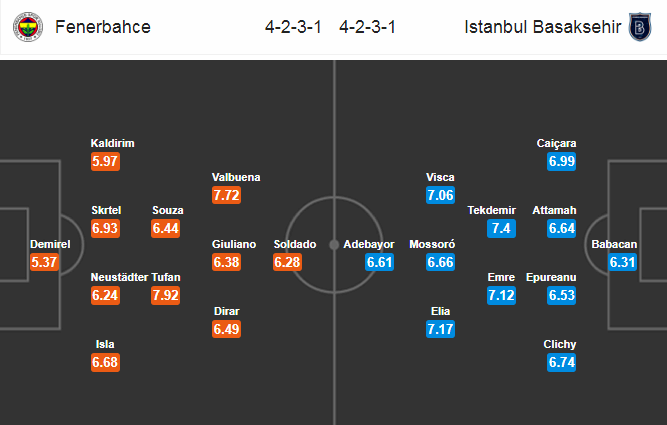Select Valbuena's 7.72 rating badge
This screenshot has height=425, width=667.
[x=226, y=195]
